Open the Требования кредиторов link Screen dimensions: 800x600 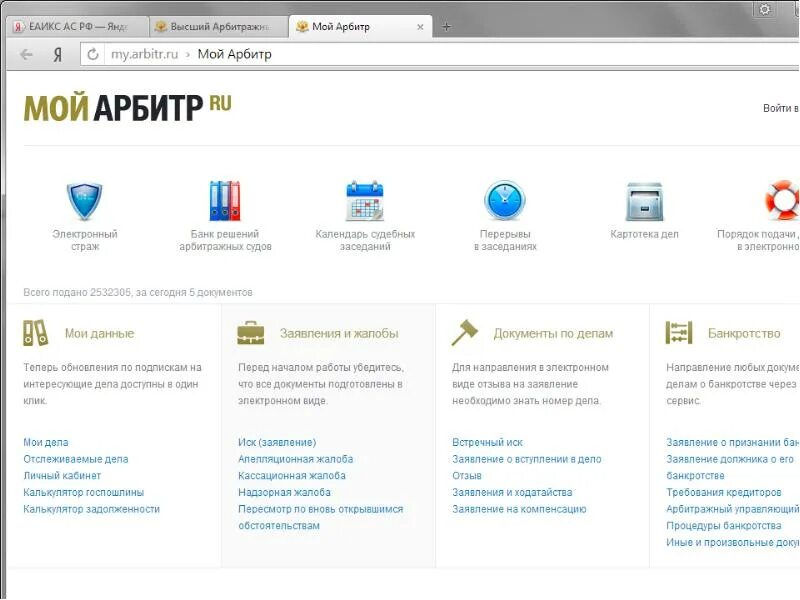point(723,492)
